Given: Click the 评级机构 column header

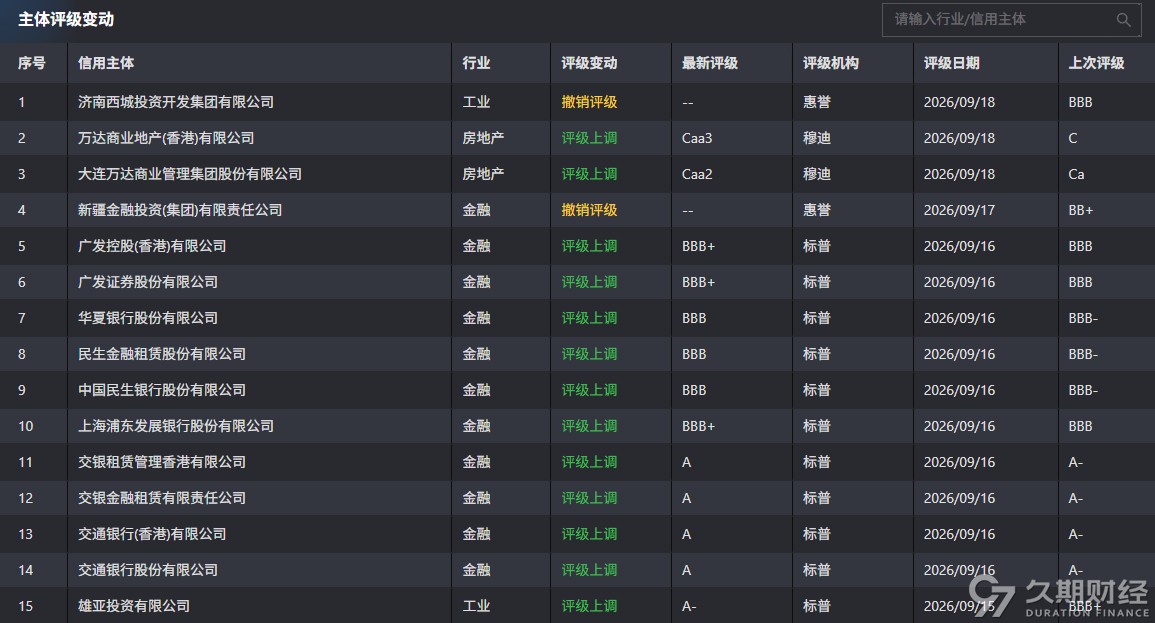Looking at the screenshot, I should click(831, 63).
